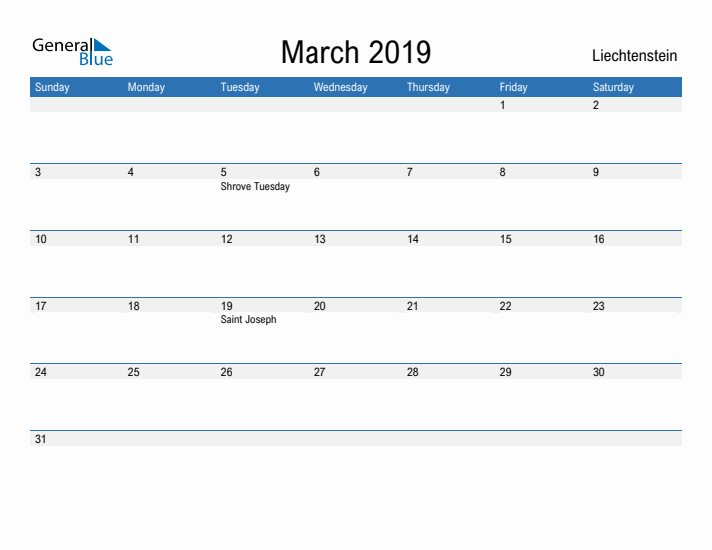Screen dimensions: 712x550
Task: Click date 13 on Wednesday
Action: pyautogui.click(x=320, y=239)
